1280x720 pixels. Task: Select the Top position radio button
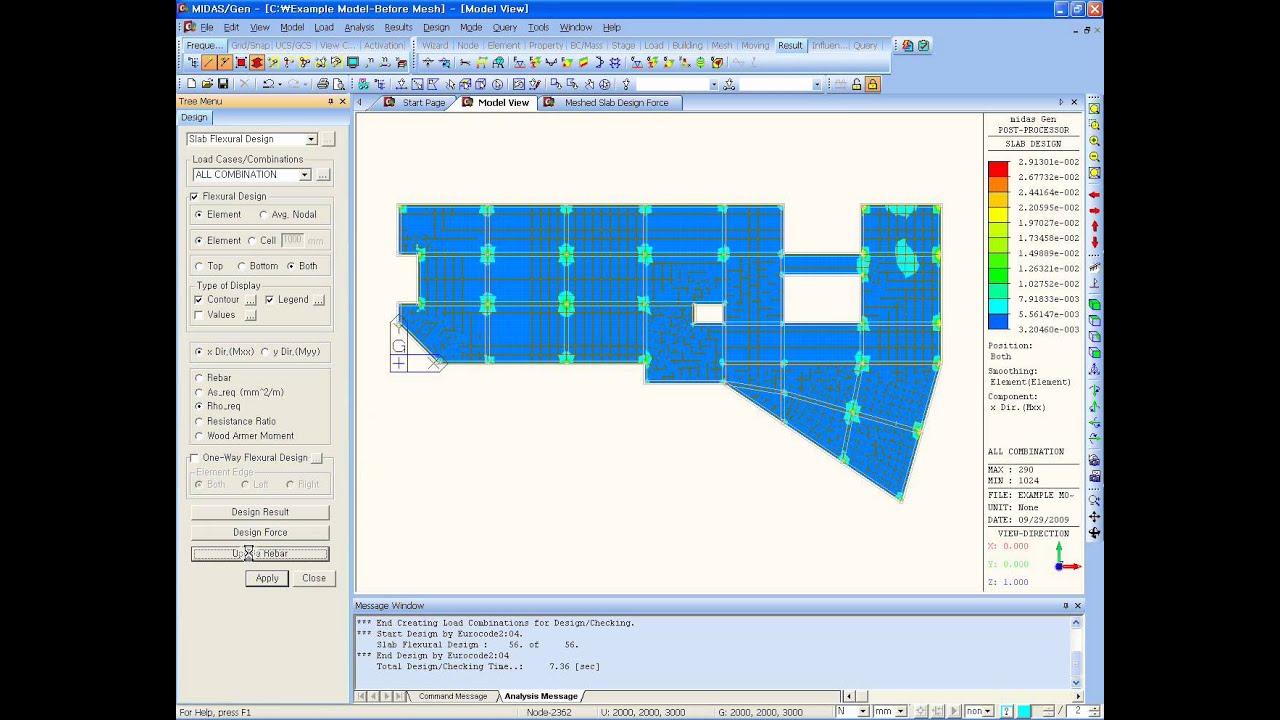pos(199,266)
